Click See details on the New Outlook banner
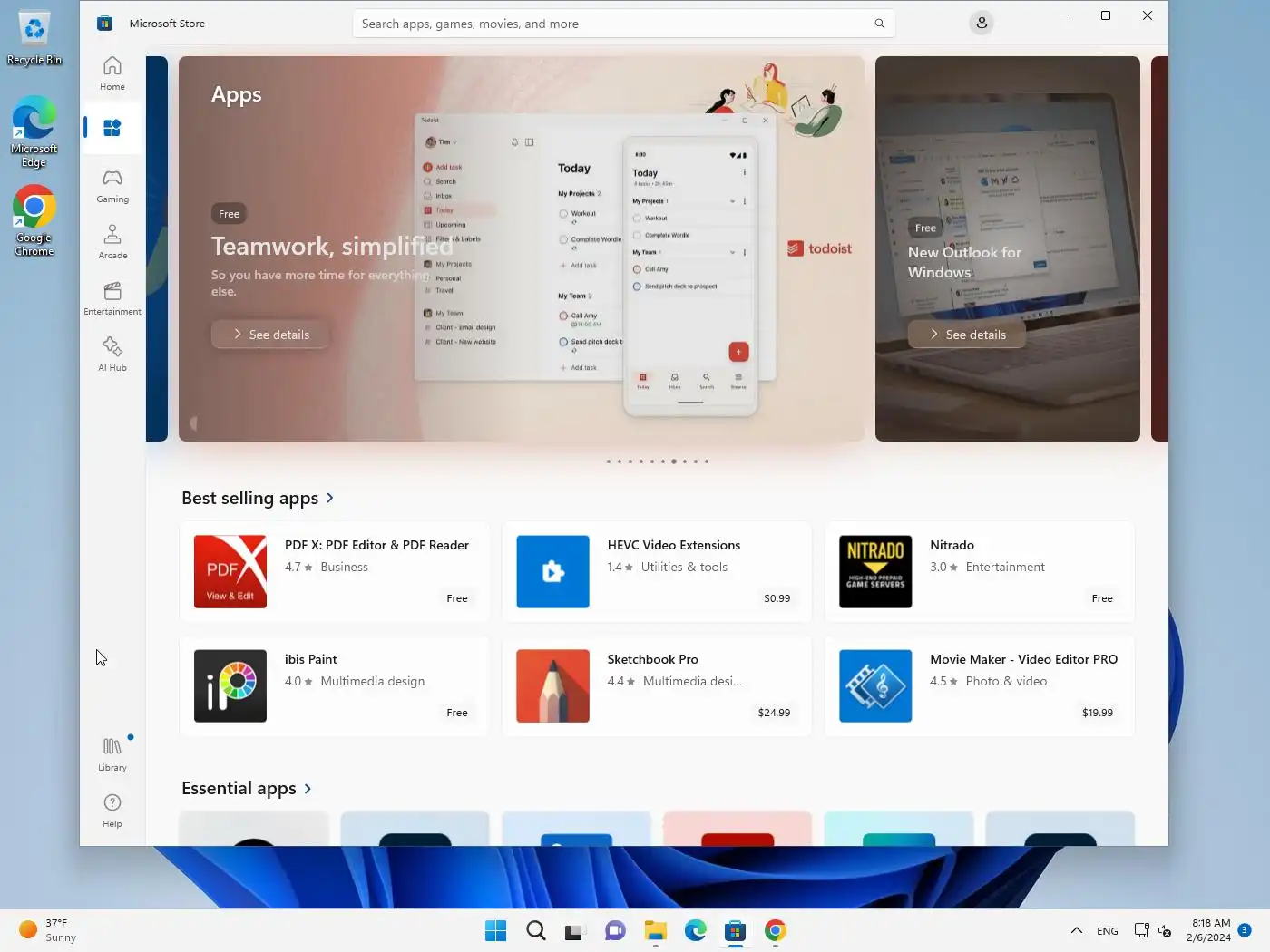1270x952 pixels. tap(967, 335)
